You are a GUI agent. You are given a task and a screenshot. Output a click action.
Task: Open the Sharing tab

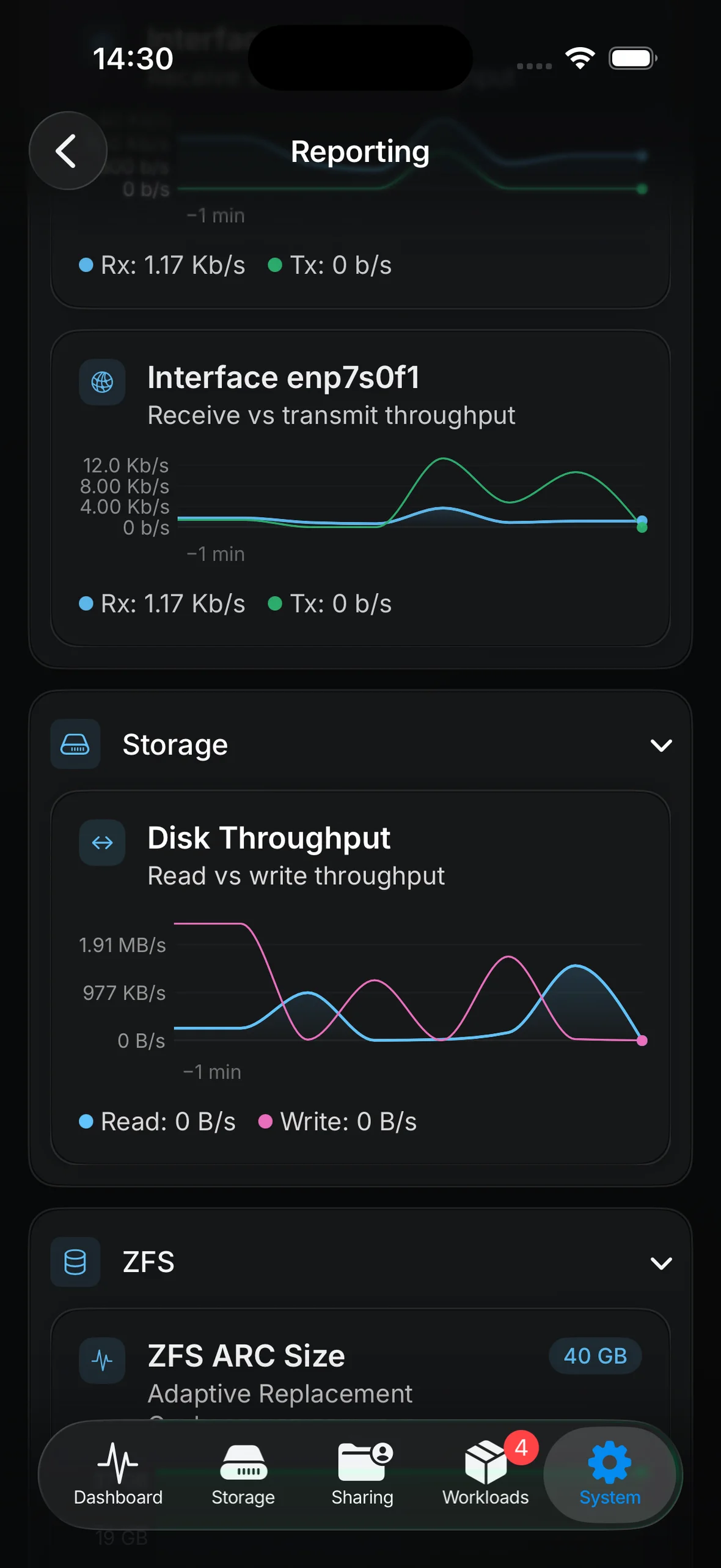tap(362, 1474)
